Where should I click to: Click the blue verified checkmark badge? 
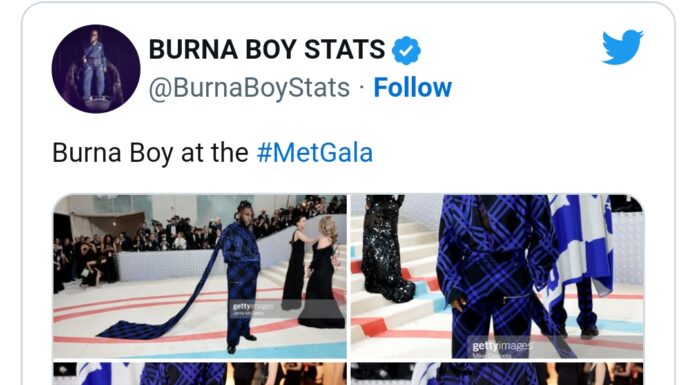(x=406, y=50)
